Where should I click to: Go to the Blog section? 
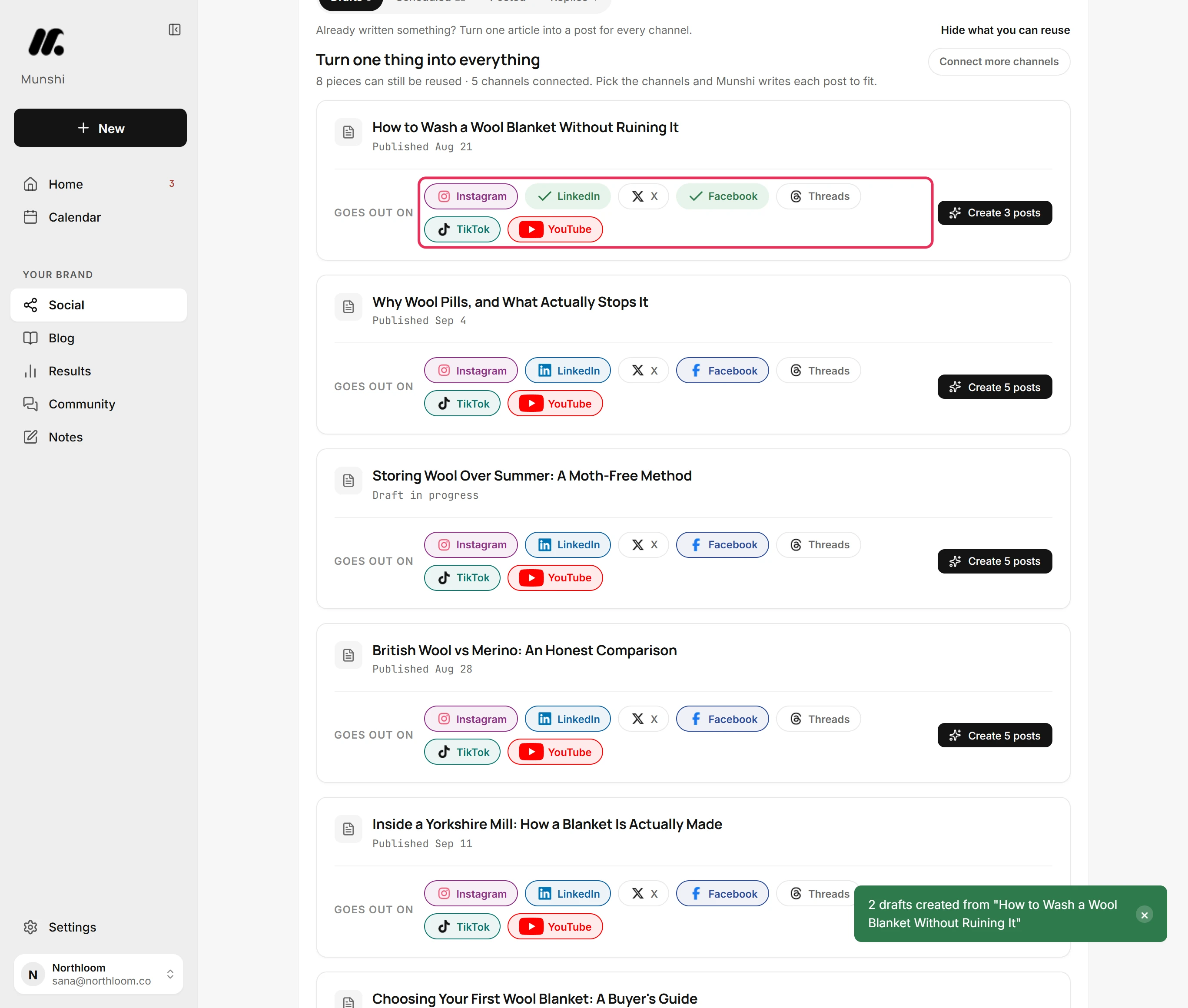[x=98, y=338]
